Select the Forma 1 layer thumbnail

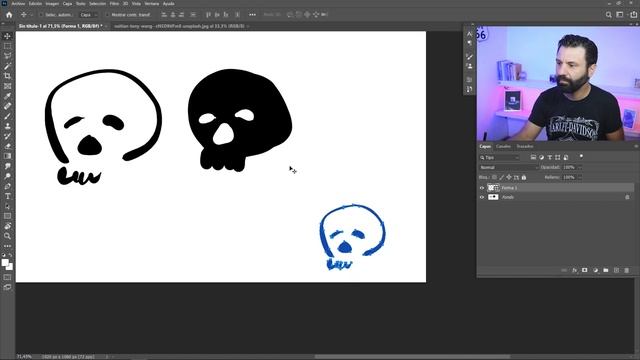493,188
